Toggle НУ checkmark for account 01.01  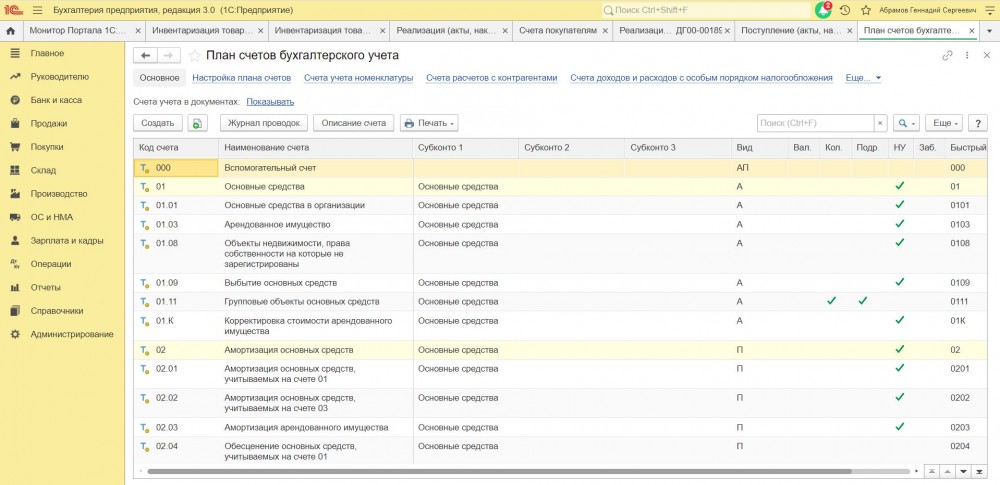[899, 205]
